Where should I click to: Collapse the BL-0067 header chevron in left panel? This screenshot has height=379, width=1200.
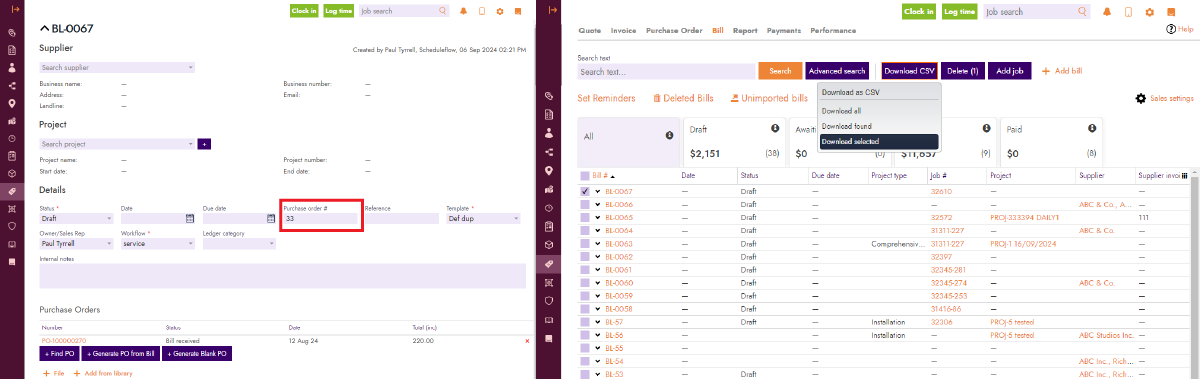click(44, 29)
